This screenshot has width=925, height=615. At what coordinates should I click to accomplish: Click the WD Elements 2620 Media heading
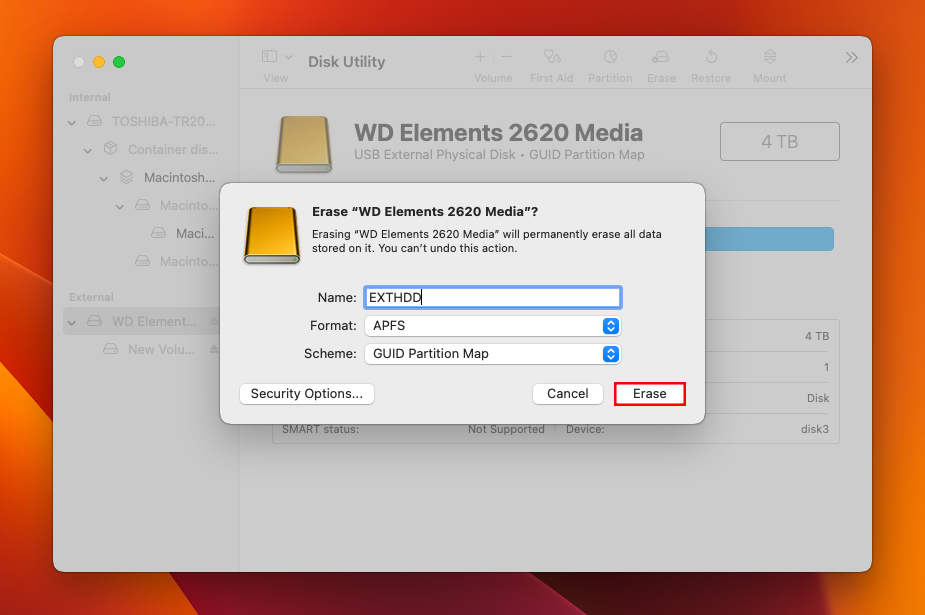[498, 133]
